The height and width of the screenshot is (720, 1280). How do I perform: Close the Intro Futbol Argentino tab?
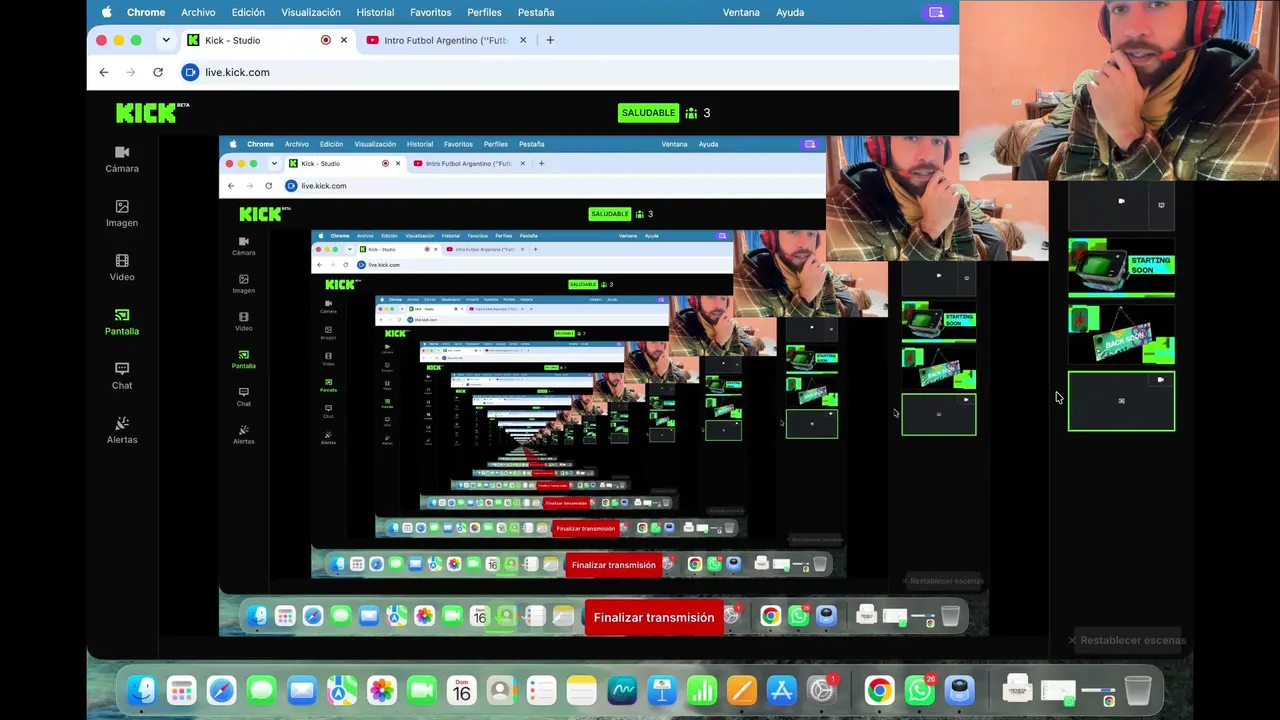(x=523, y=40)
